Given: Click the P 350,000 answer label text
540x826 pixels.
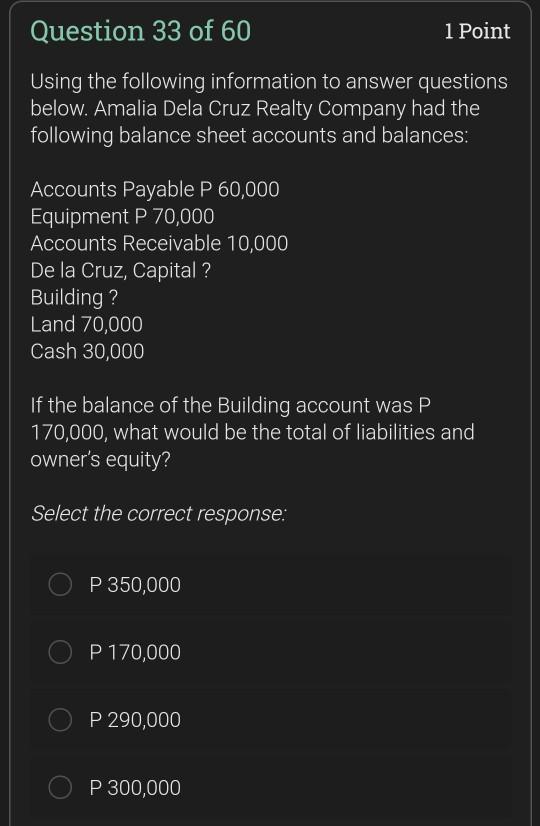Looking at the screenshot, I should click(135, 585).
